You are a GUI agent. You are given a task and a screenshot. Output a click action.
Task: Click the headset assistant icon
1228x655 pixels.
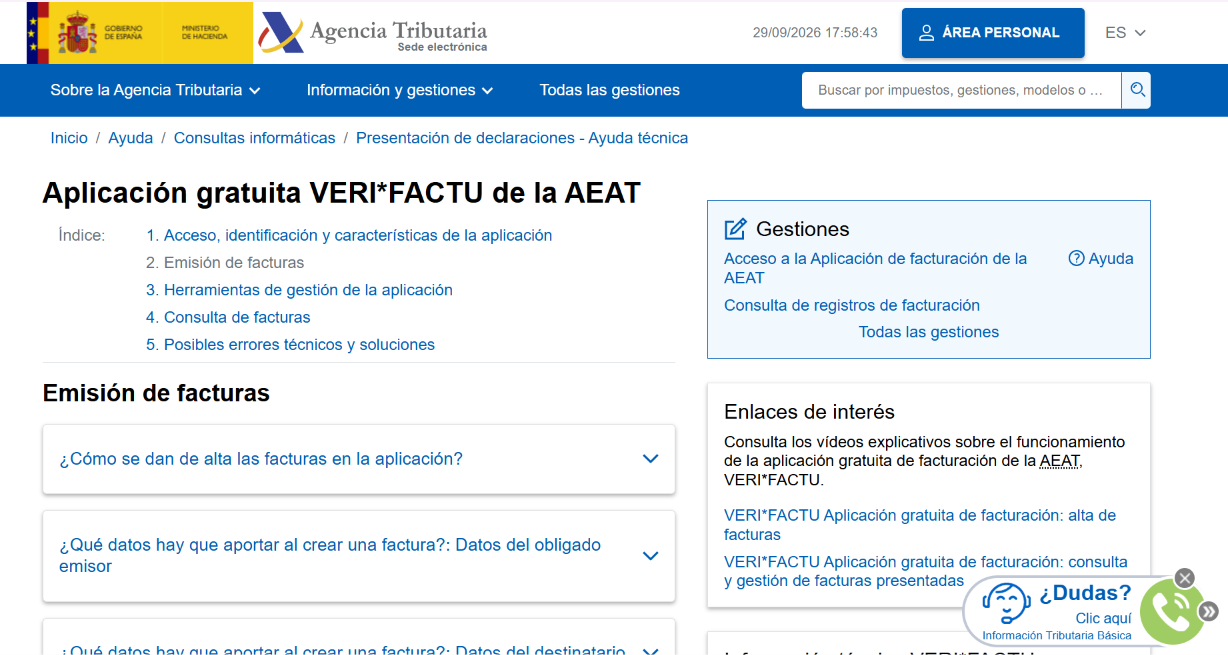point(1006,603)
